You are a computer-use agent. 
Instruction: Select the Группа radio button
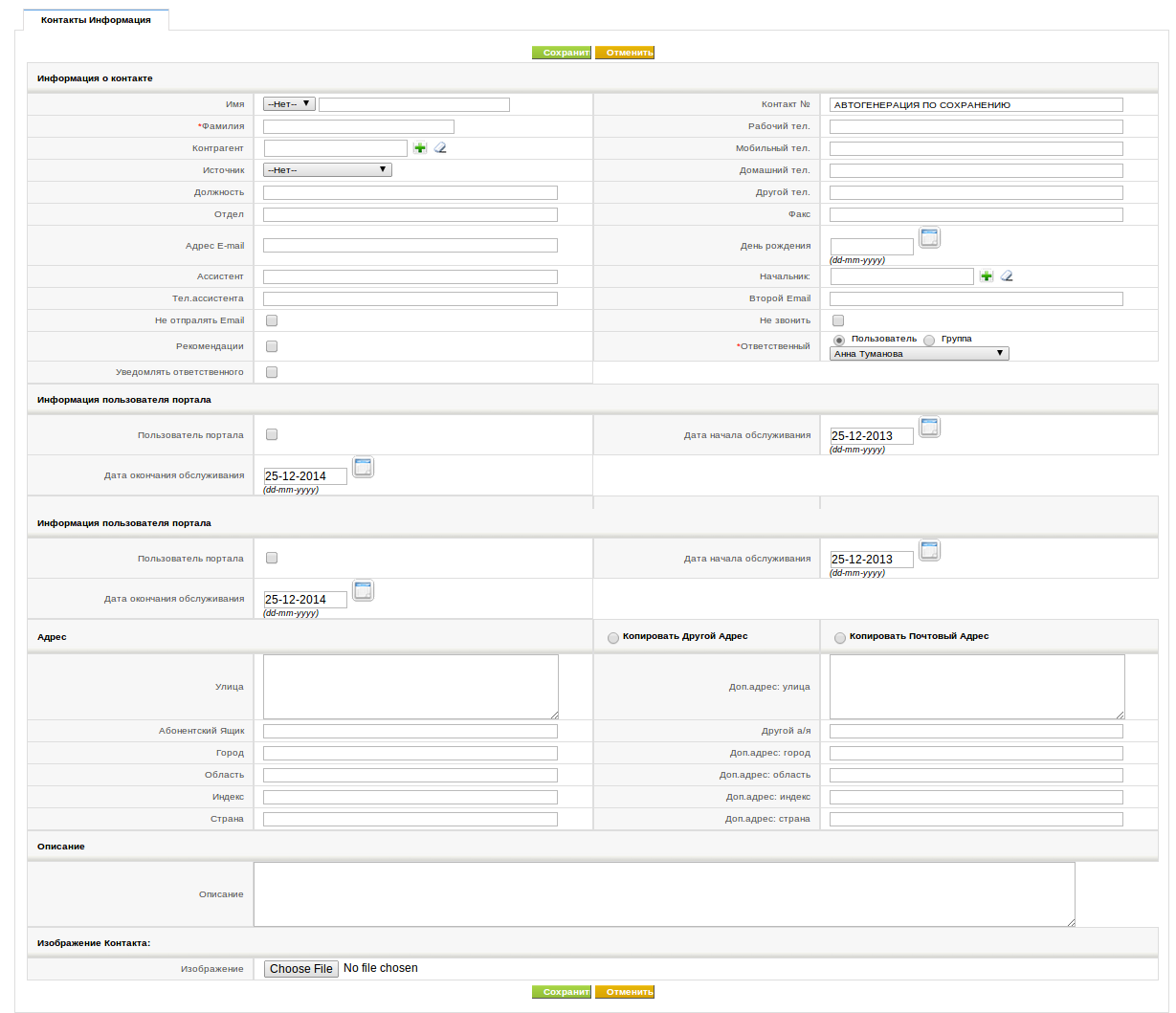pyautogui.click(x=929, y=340)
